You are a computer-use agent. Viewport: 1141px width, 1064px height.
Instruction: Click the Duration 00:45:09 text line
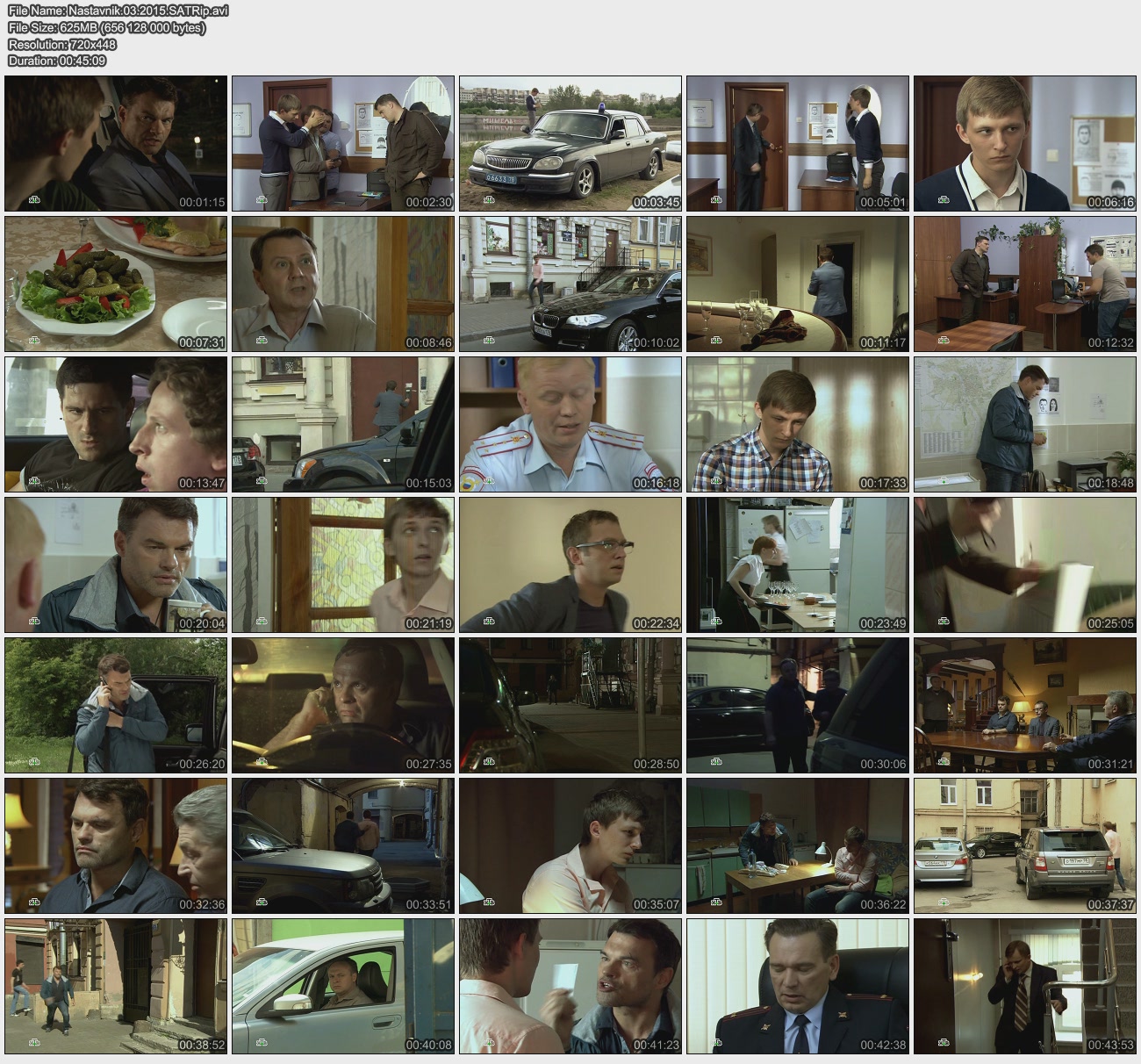coord(57,61)
